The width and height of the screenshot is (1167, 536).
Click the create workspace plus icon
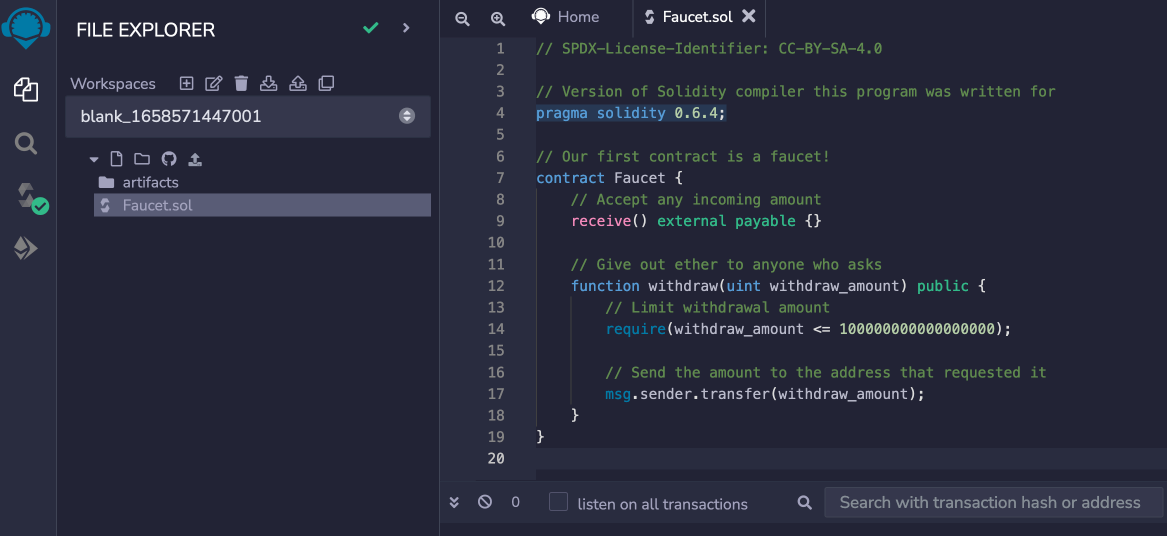coord(187,83)
